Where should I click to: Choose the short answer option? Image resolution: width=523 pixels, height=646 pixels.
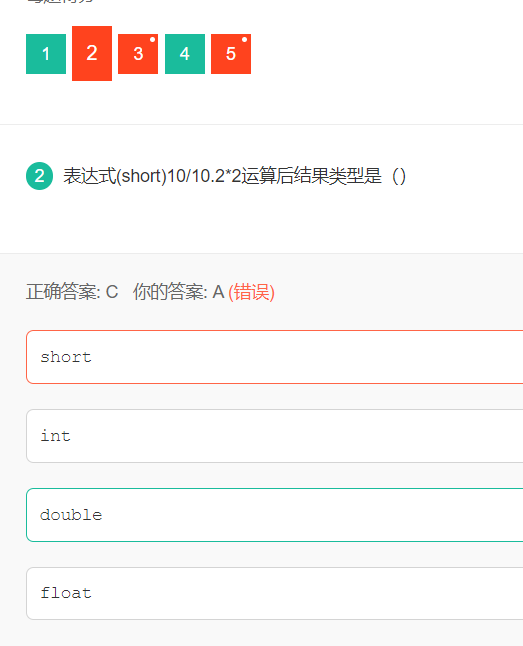coord(274,357)
